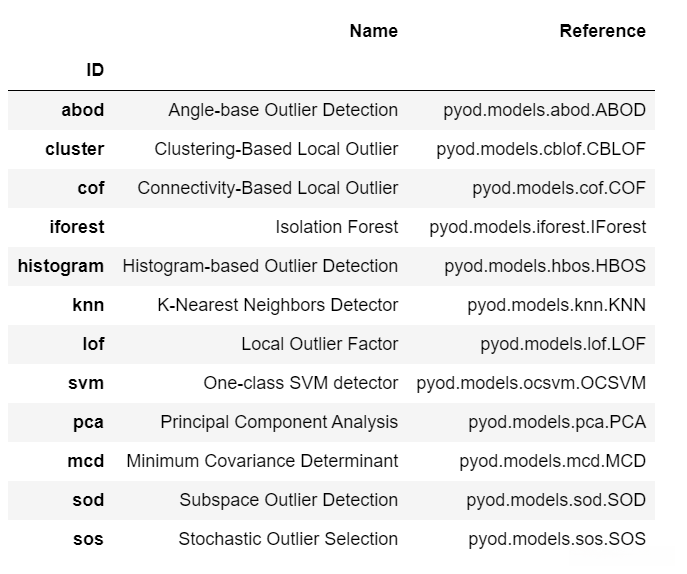Screen dimensions: 687x574
Task: Click the pyod.models.iforest.IForest reference
Action: pos(537,227)
